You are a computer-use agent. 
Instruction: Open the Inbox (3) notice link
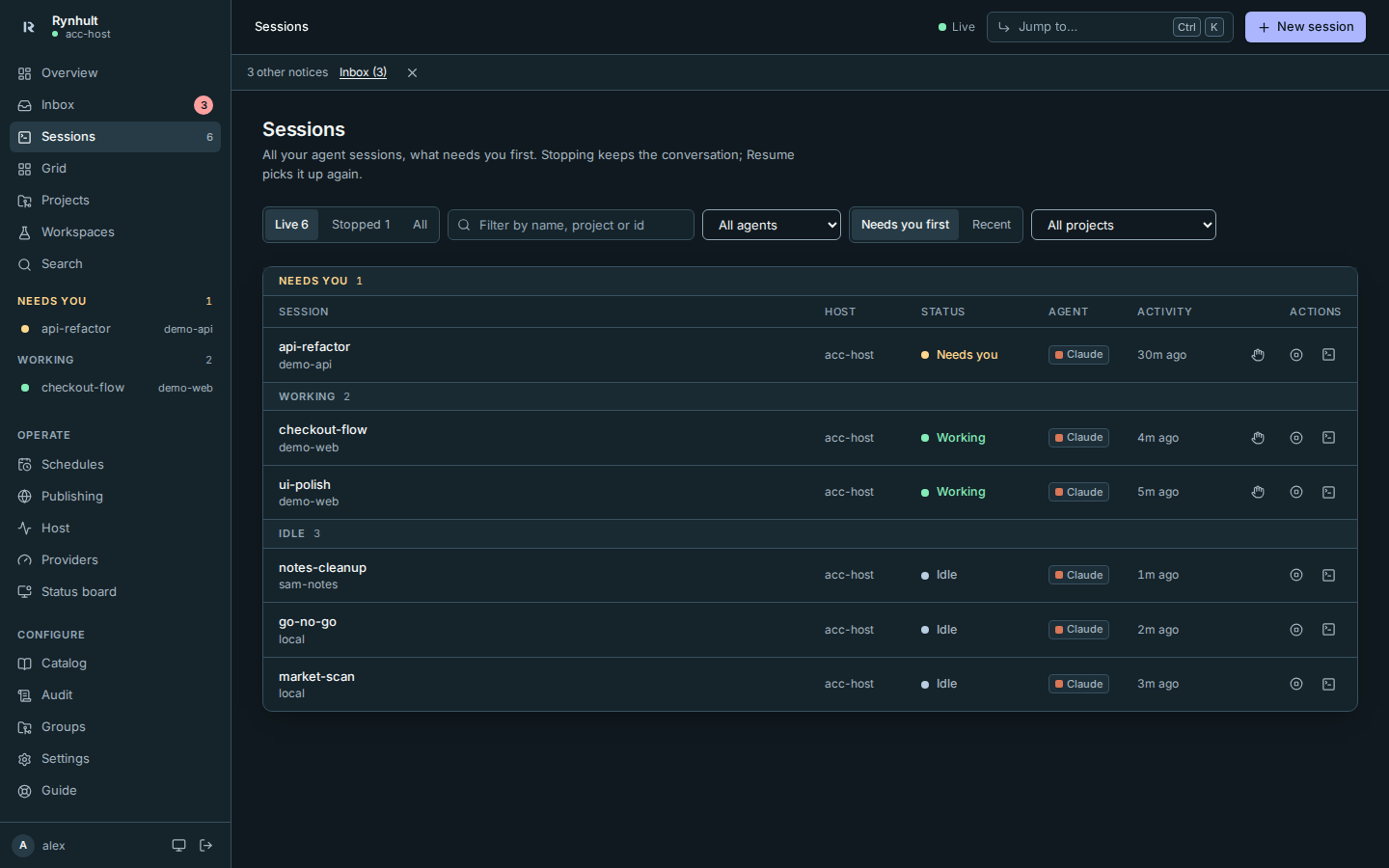pos(363,72)
